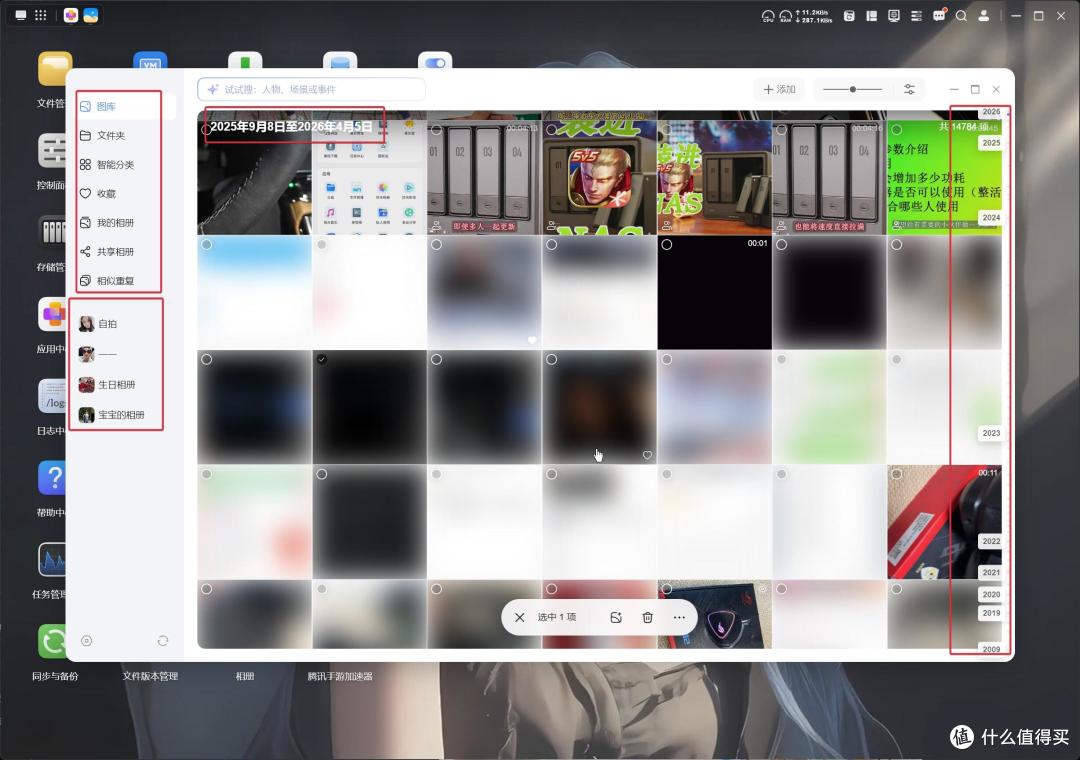The image size is (1080, 760).
Task: Focus the AI search box 试试搜
Action: (311, 90)
